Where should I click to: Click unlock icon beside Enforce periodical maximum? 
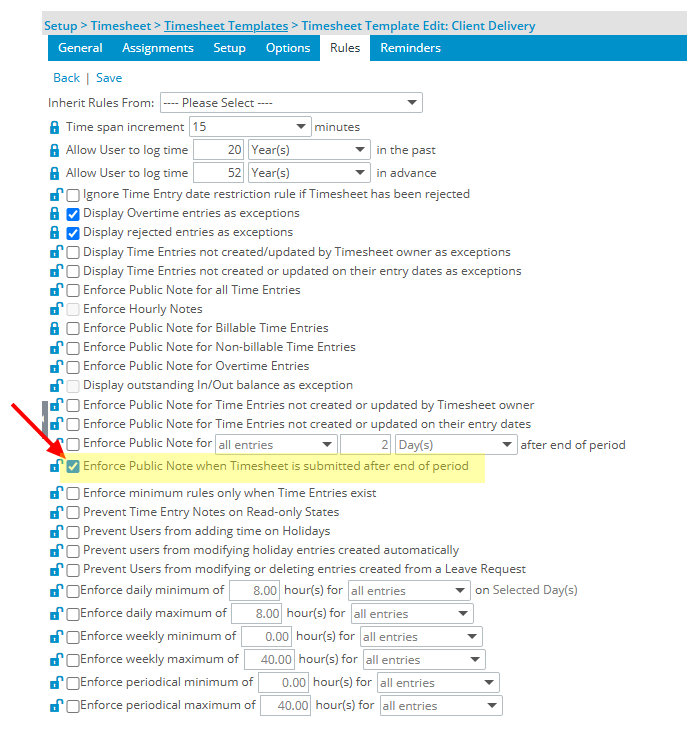56,706
